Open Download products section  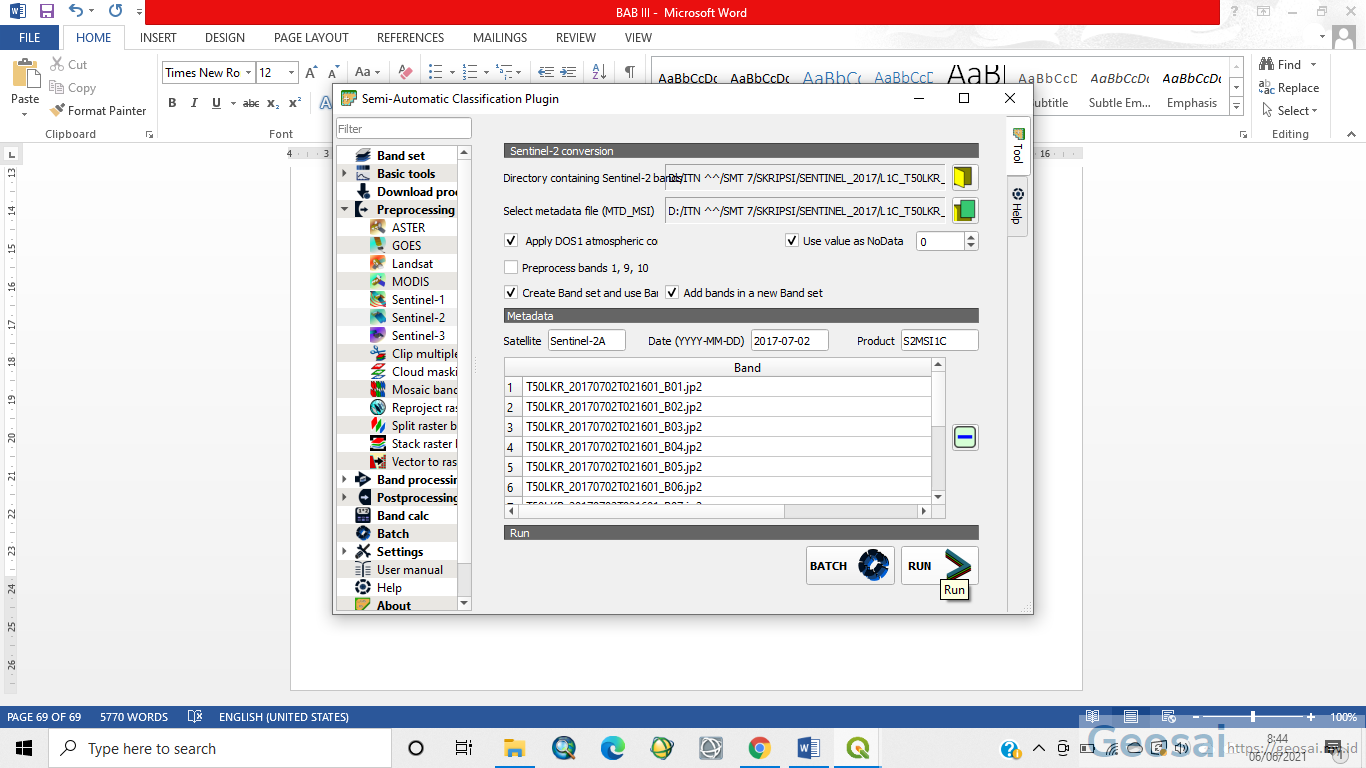406,192
